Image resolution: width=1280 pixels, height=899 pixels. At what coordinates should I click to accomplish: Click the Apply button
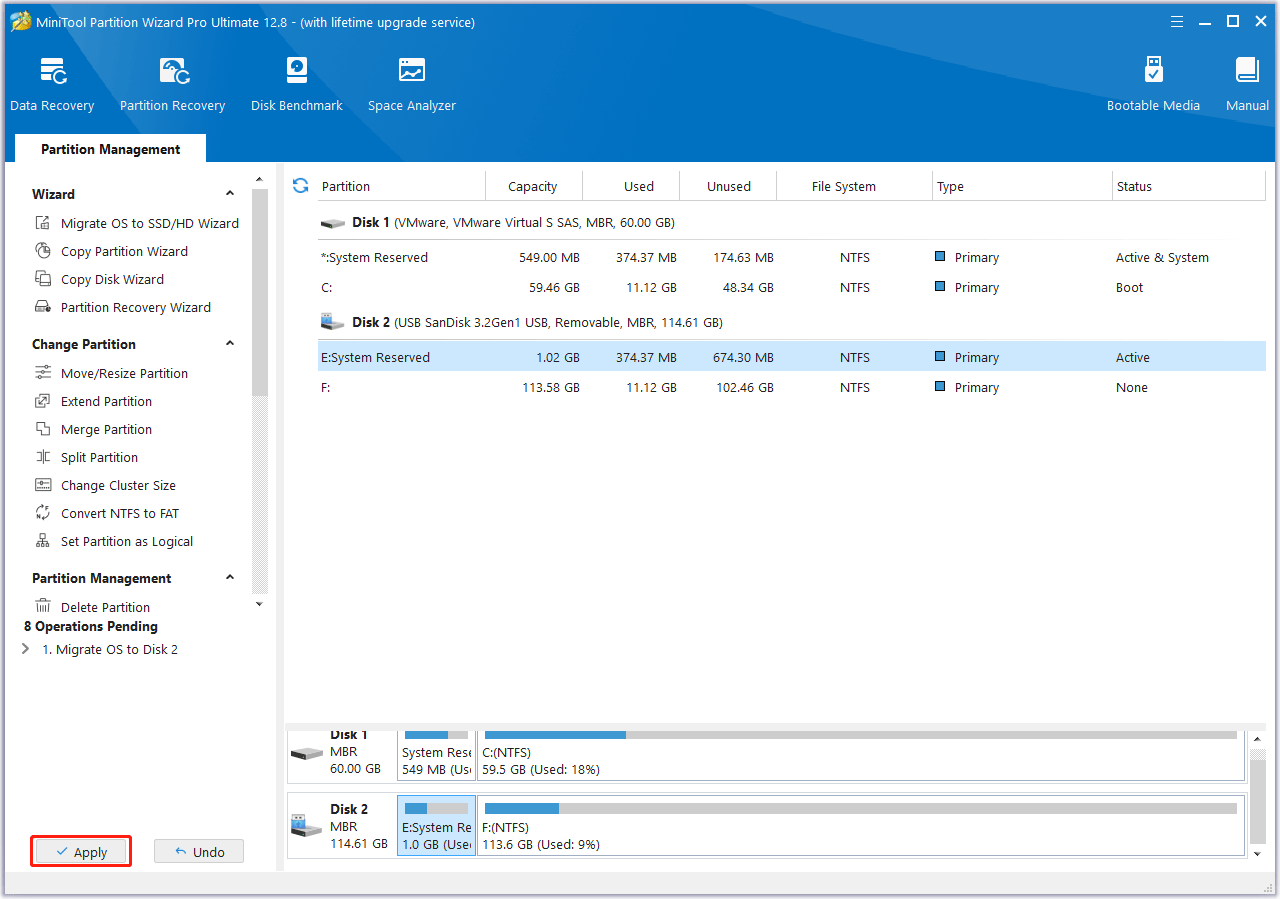81,852
